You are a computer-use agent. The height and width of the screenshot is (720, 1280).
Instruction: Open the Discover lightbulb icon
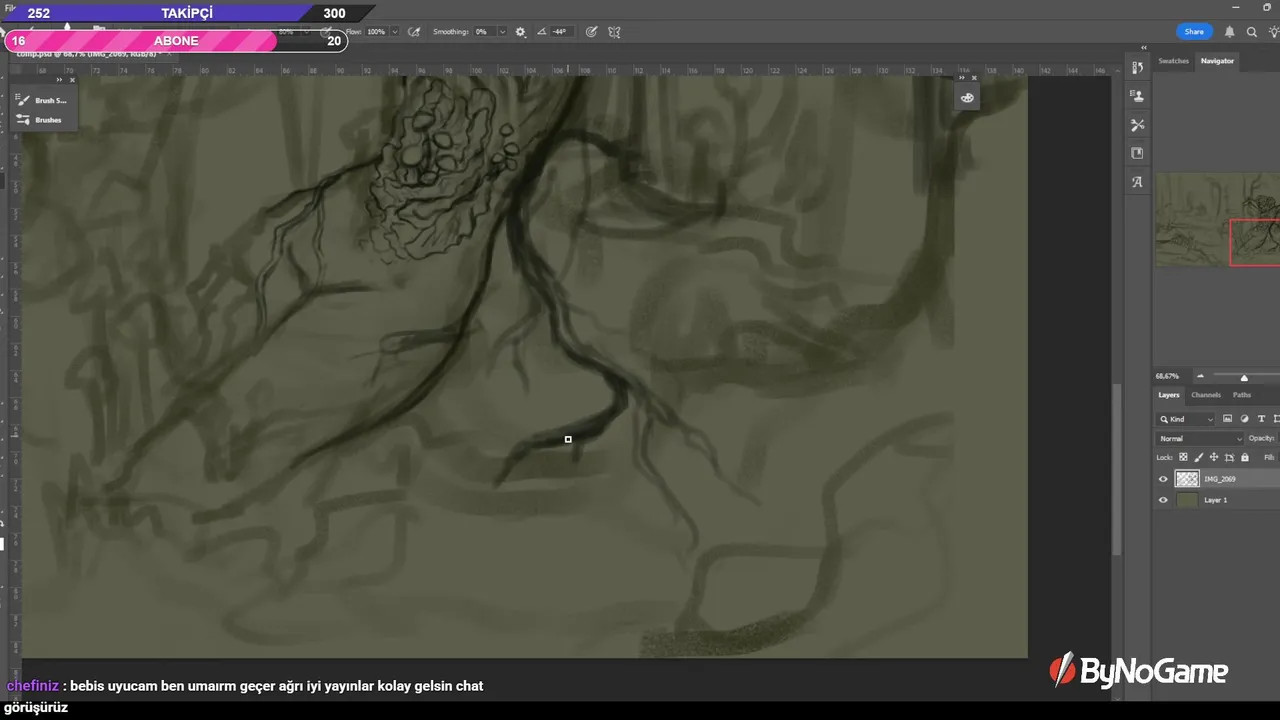(1273, 32)
